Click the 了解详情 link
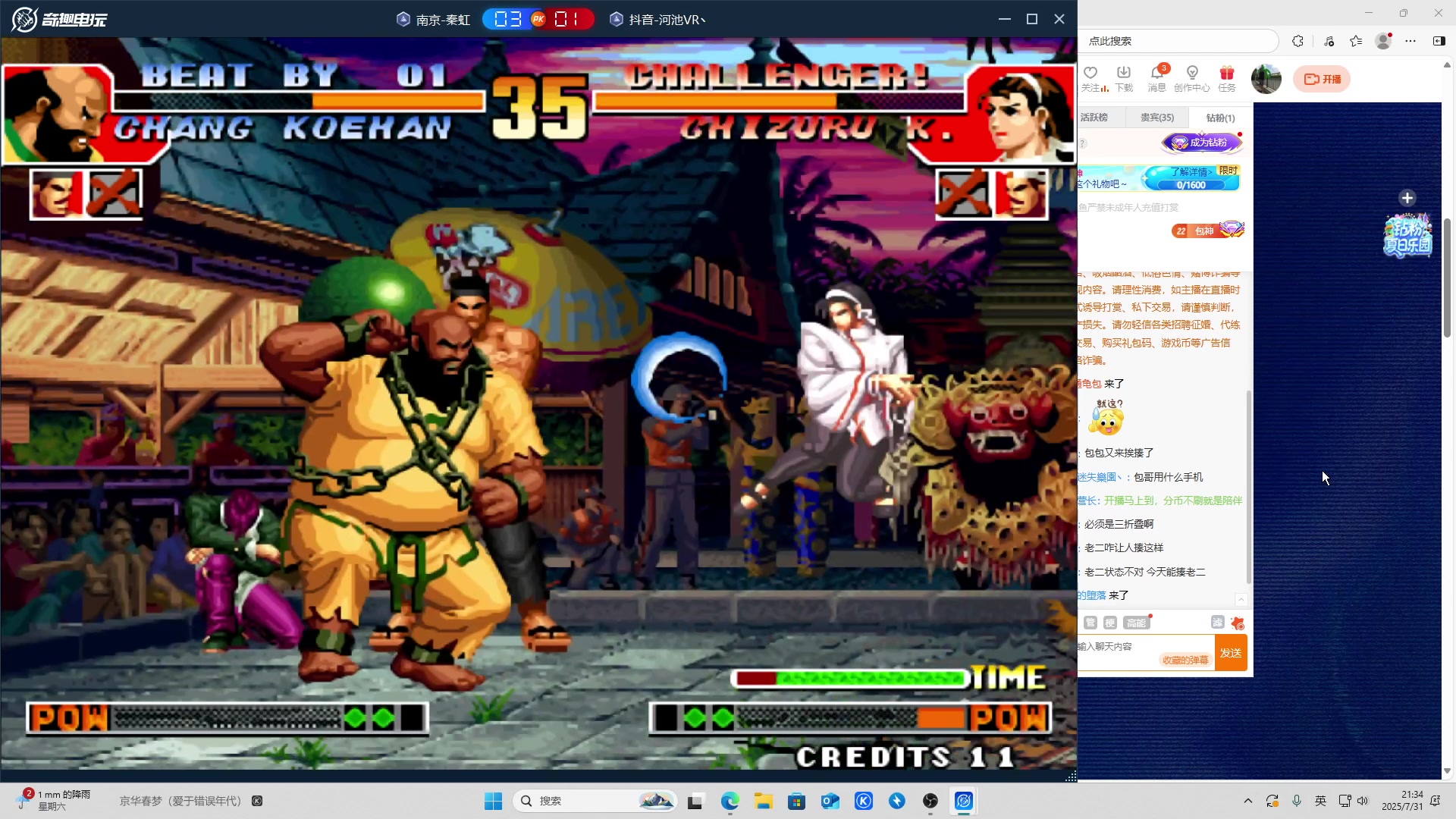Viewport: 1456px width, 819px height. (x=1191, y=172)
